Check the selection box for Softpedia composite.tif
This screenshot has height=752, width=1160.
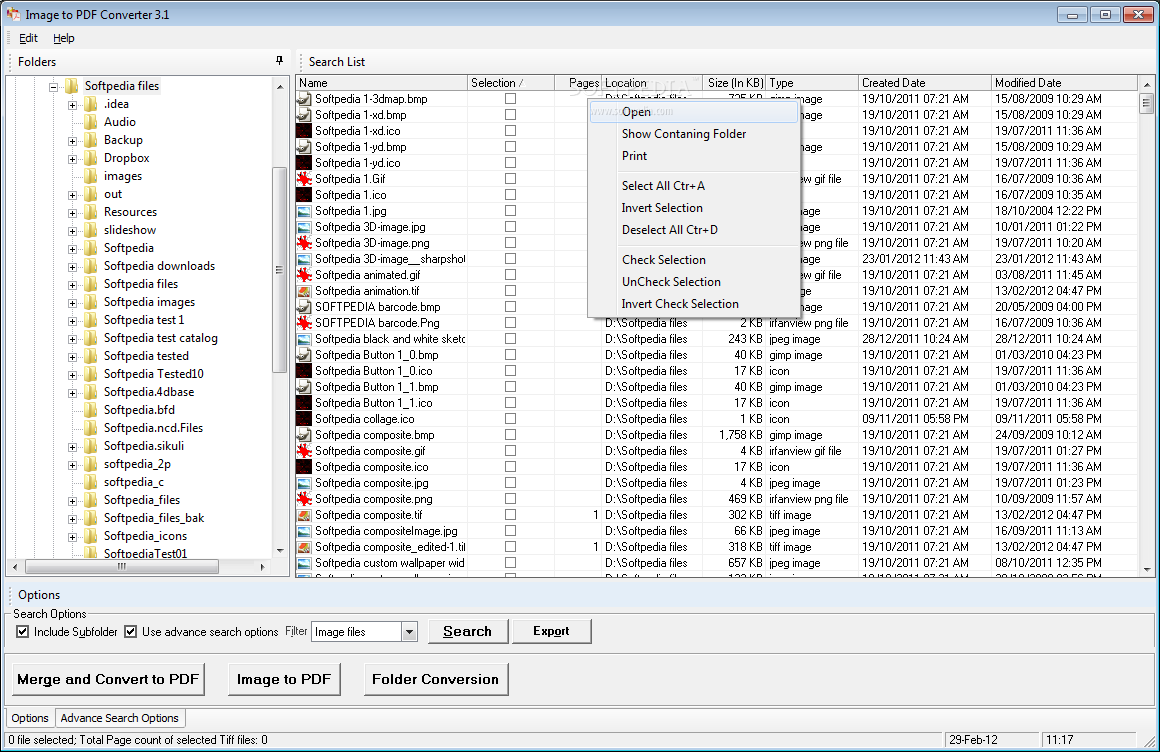coord(510,515)
